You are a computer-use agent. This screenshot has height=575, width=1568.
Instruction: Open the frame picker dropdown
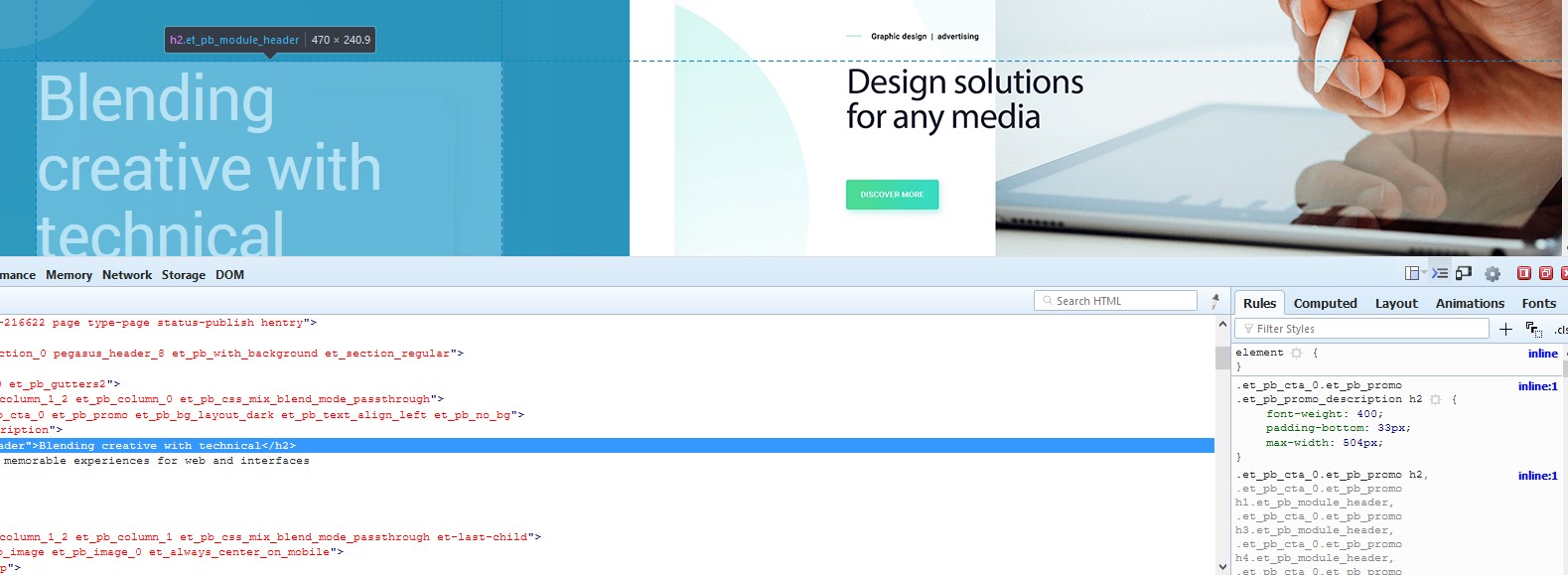(1415, 274)
